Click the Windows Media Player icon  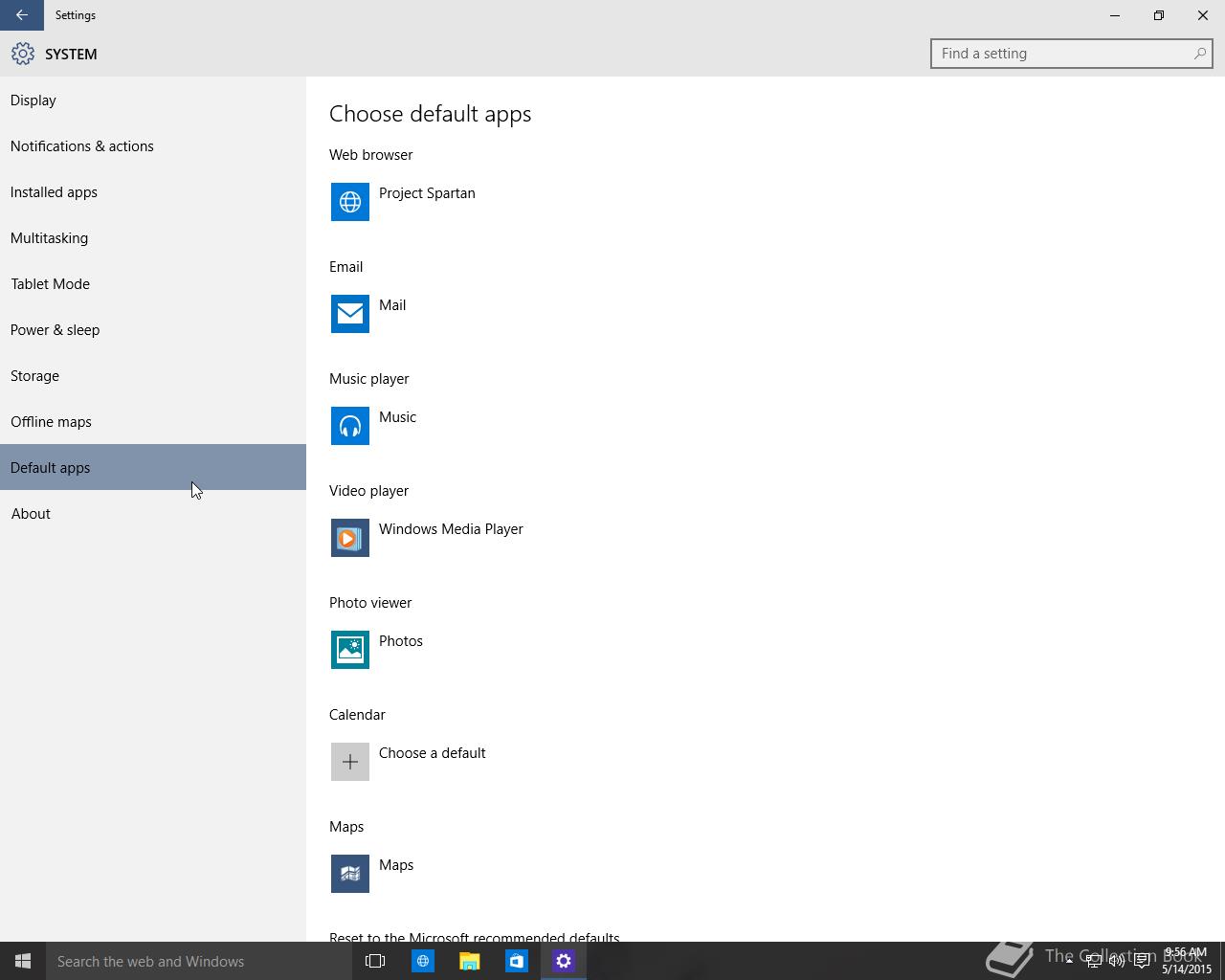(350, 538)
